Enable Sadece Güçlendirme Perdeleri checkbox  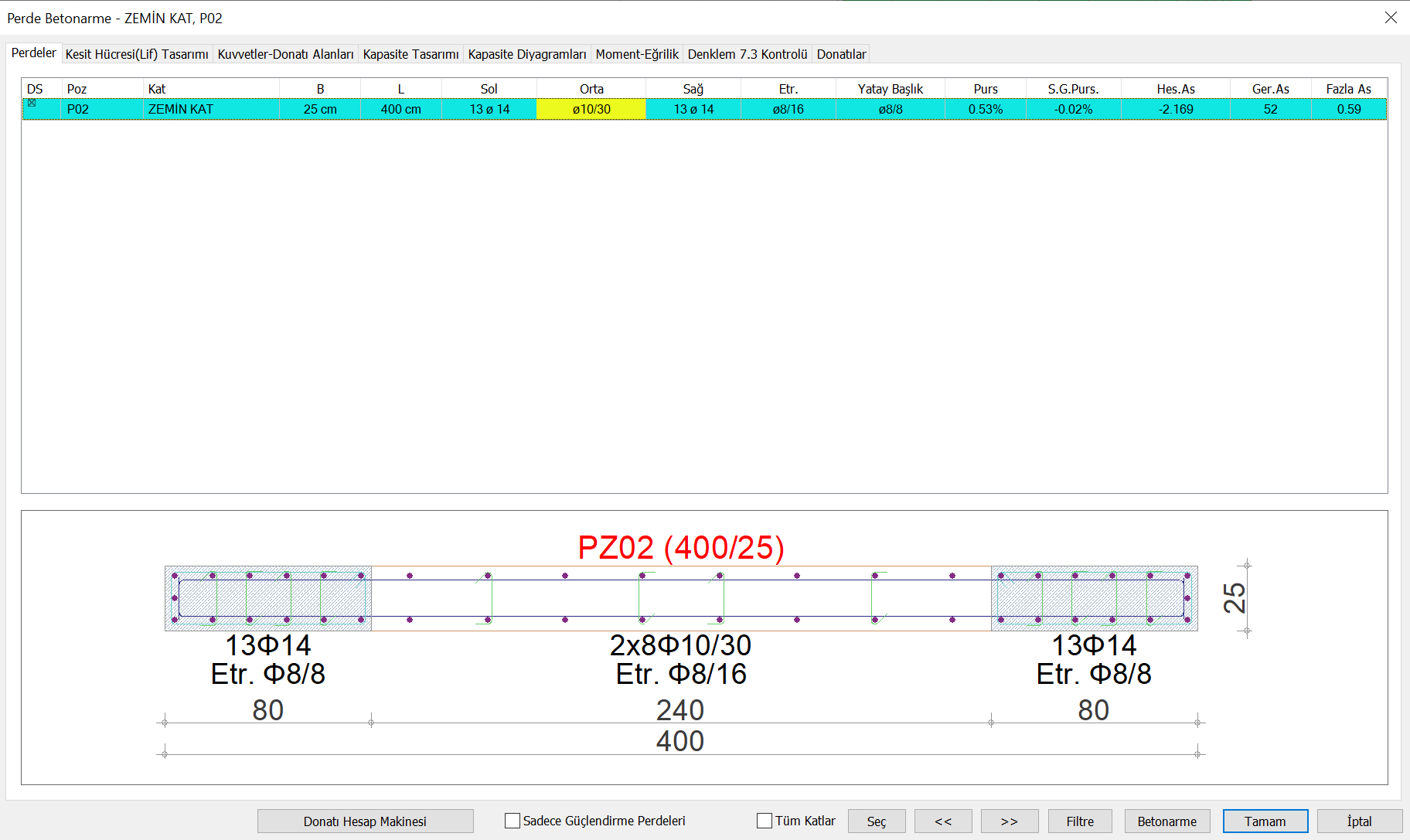[512, 821]
